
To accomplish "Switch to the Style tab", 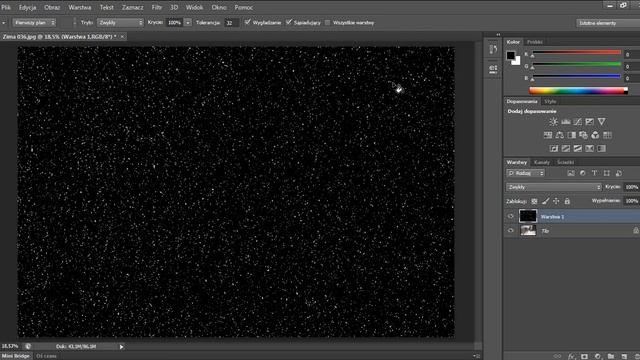I will tap(550, 101).
